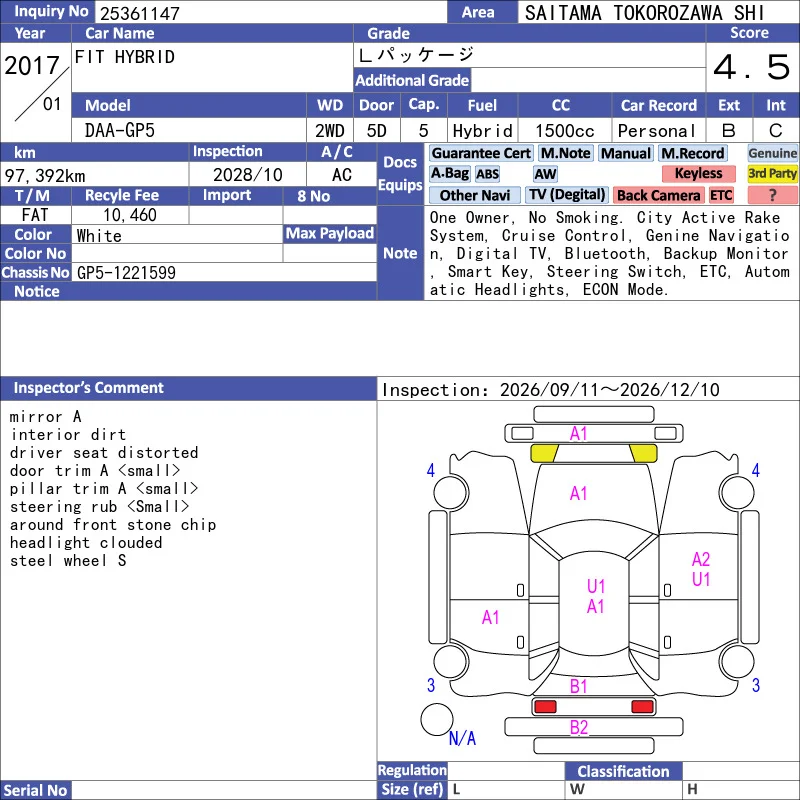Click the Classification header
The width and height of the screenshot is (800, 800).
pyautogui.click(x=623, y=771)
